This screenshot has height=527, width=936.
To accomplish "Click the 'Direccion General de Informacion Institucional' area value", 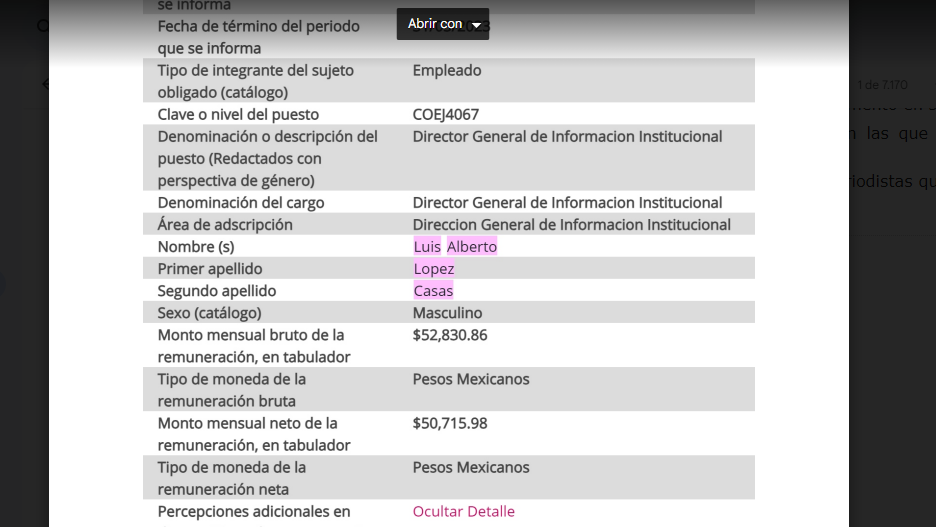I will (x=571, y=225).
